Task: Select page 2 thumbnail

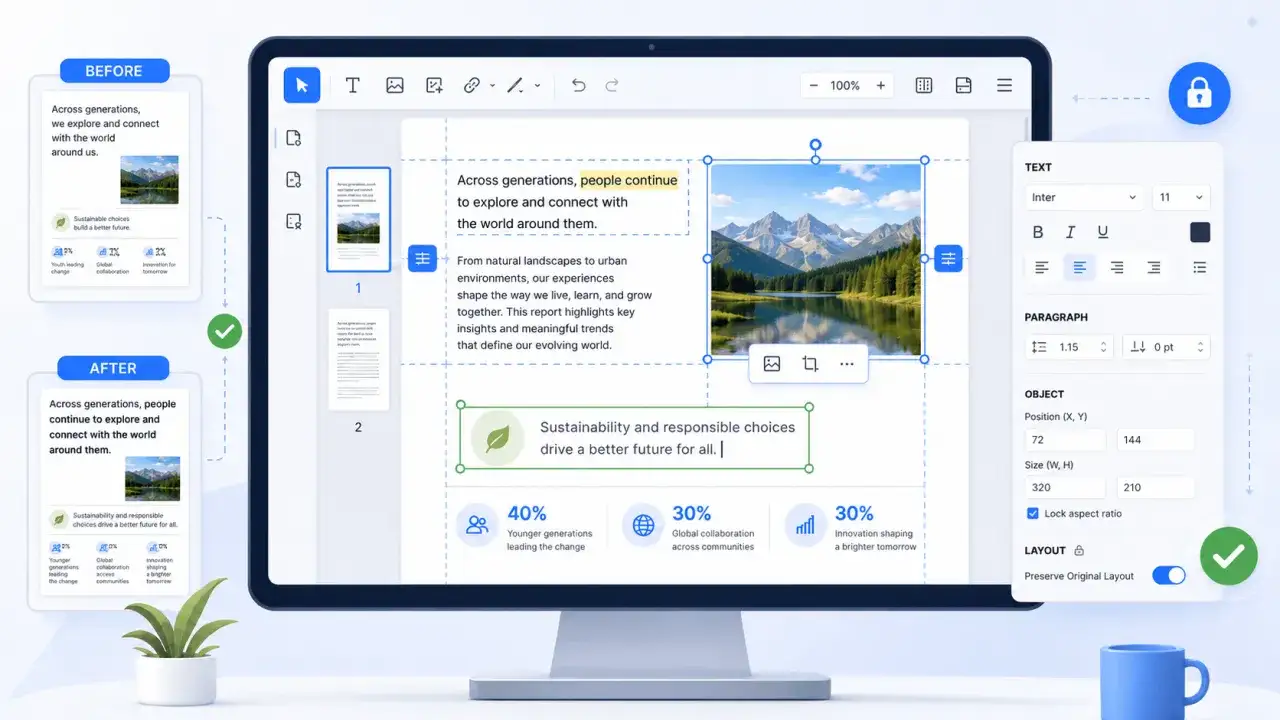Action: pos(358,359)
